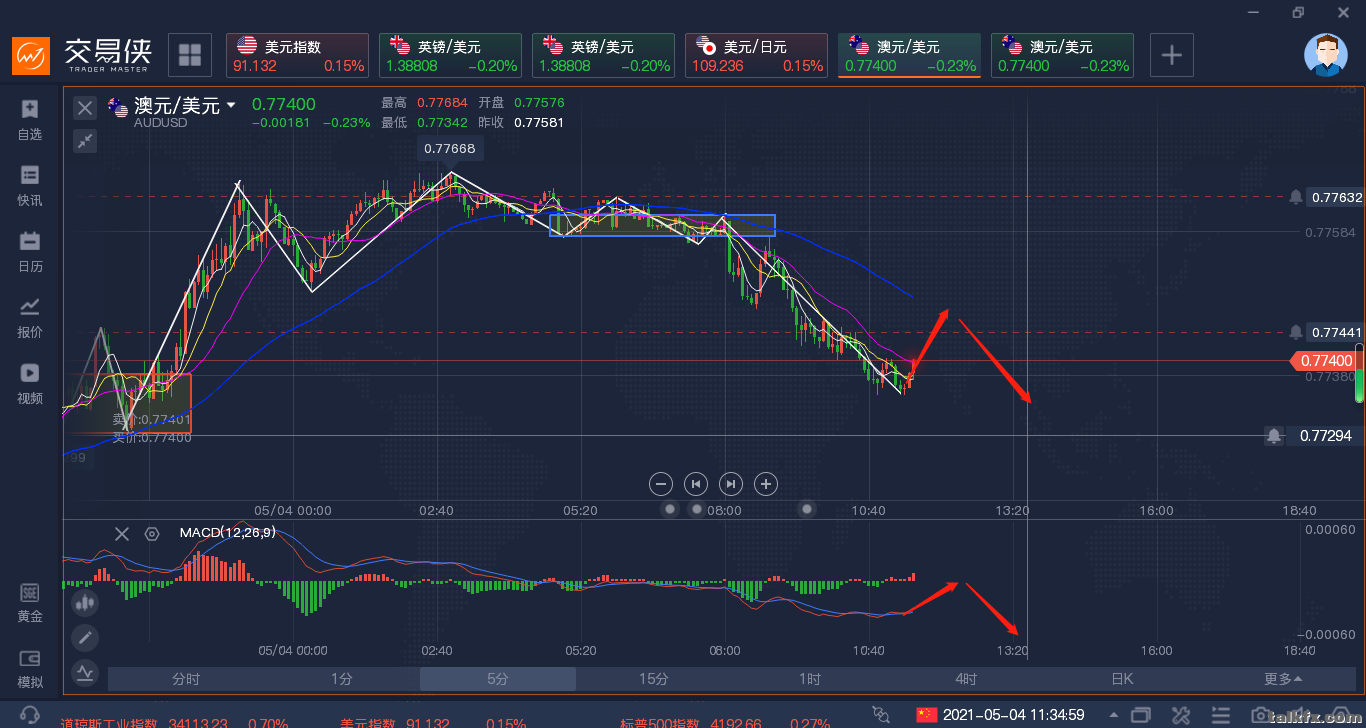Switch to the 1分 timeframe
The height and width of the screenshot is (728, 1366).
click(342, 679)
